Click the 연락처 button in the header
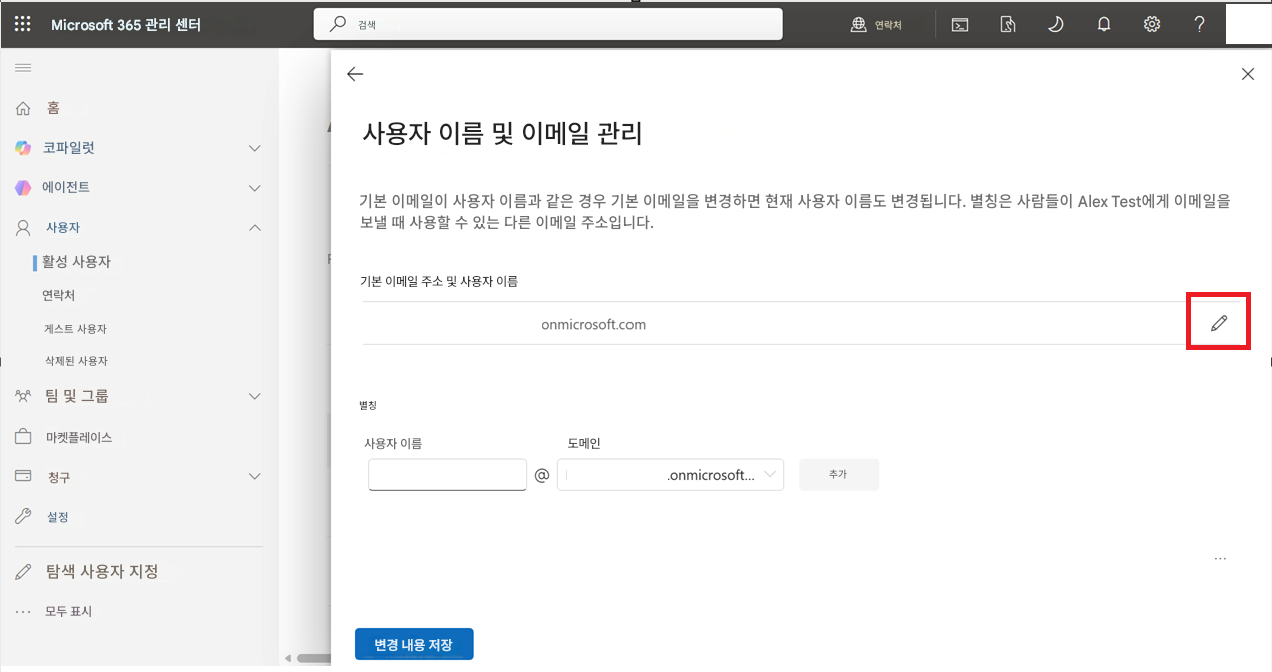Viewport: 1272px width, 672px height. pos(876,25)
